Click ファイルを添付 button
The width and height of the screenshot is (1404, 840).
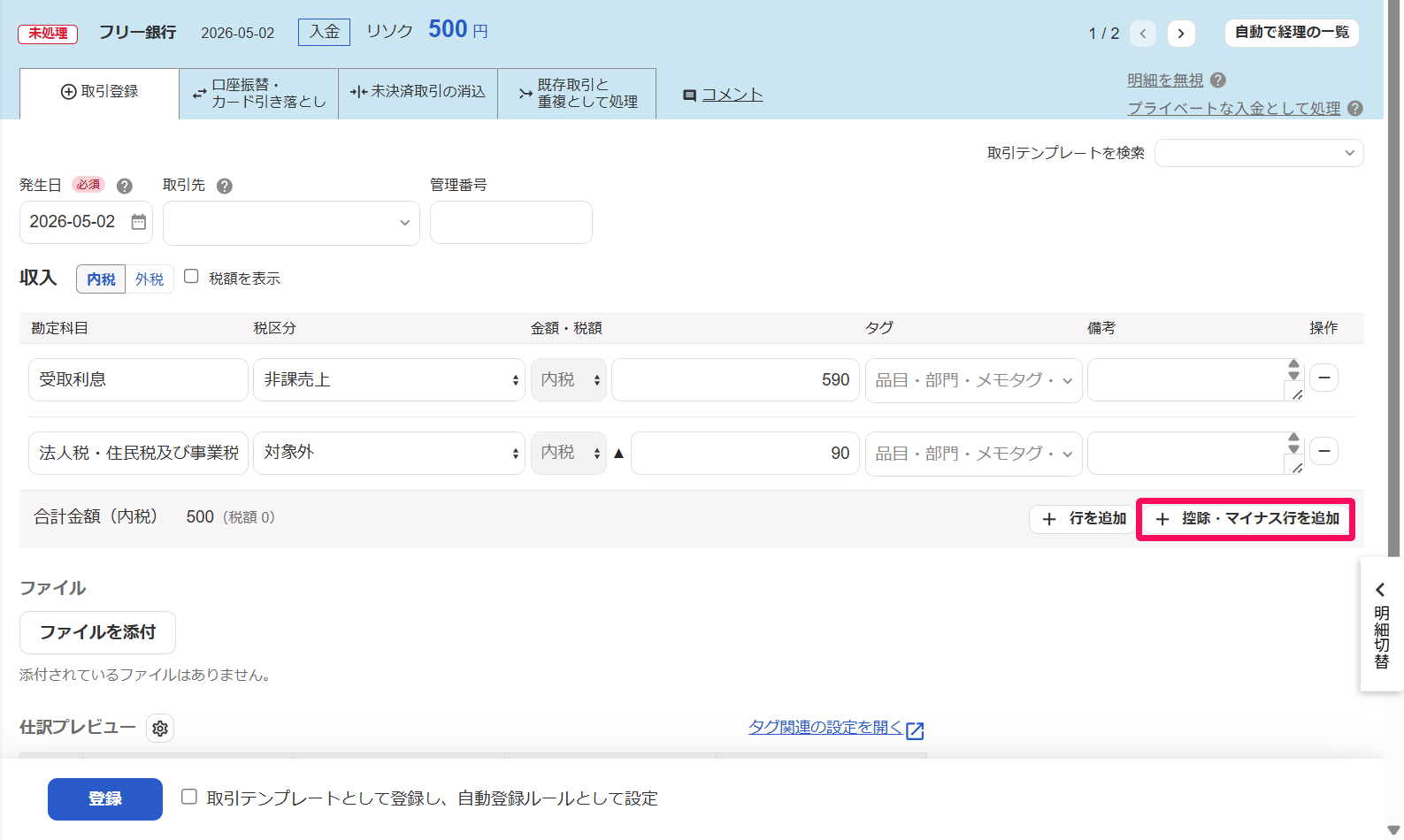(97, 633)
